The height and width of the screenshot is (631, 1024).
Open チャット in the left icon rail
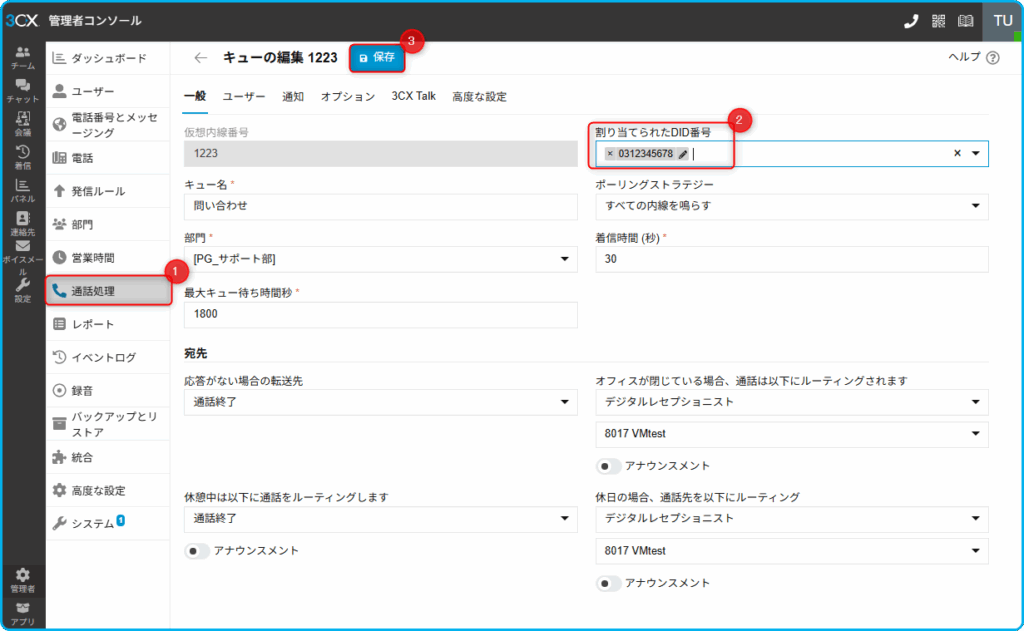point(22,91)
